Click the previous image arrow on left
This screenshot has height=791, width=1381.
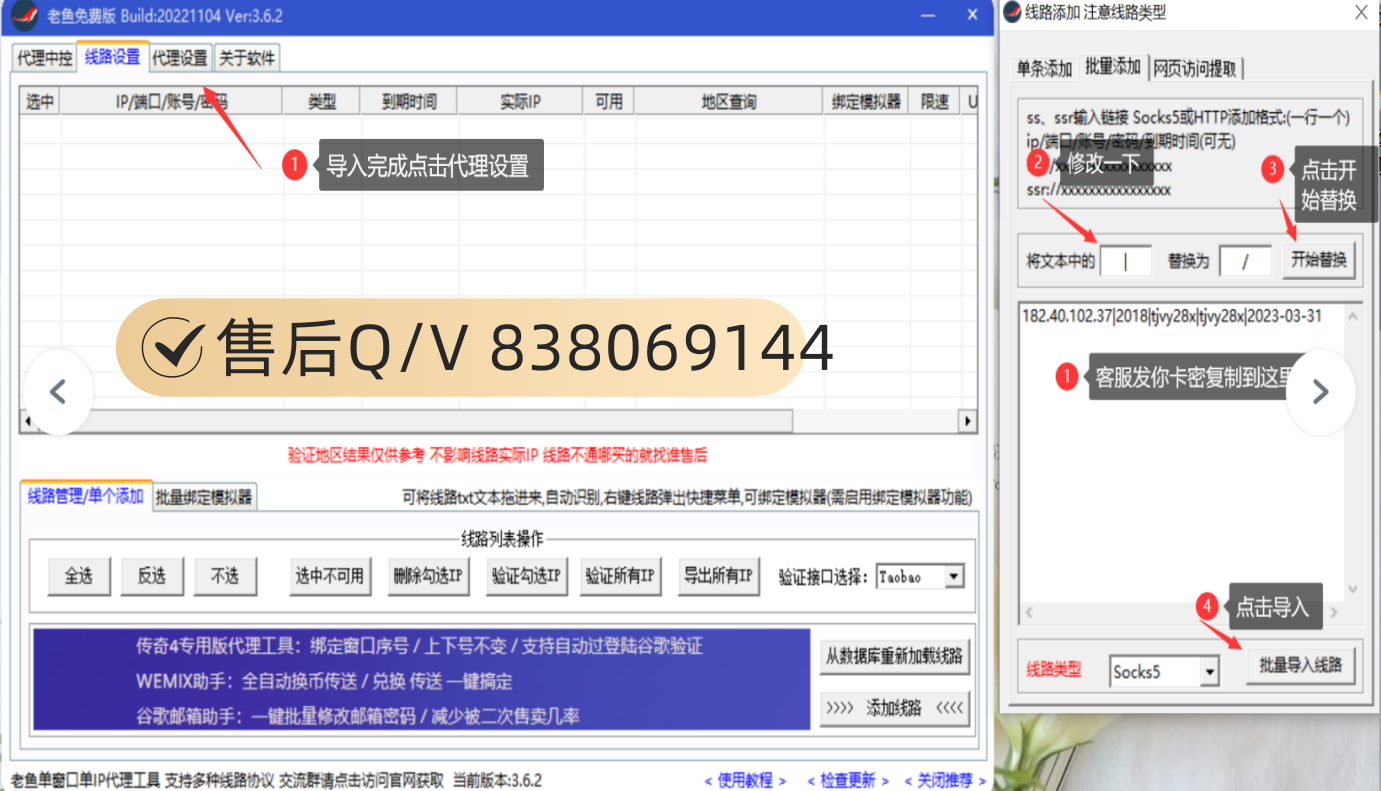point(58,392)
